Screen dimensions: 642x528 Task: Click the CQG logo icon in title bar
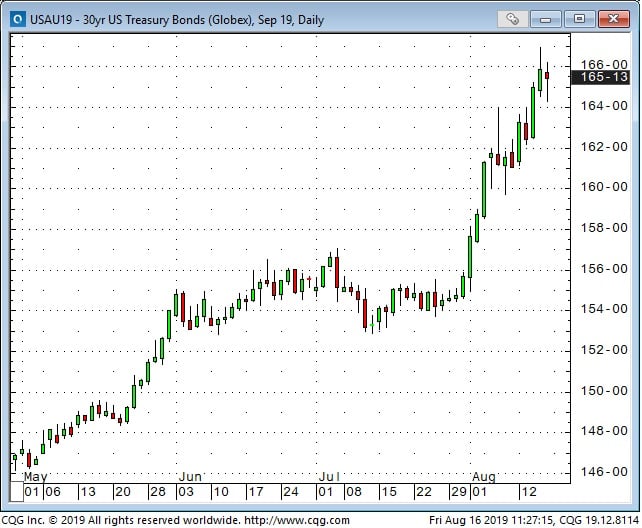coord(18,19)
